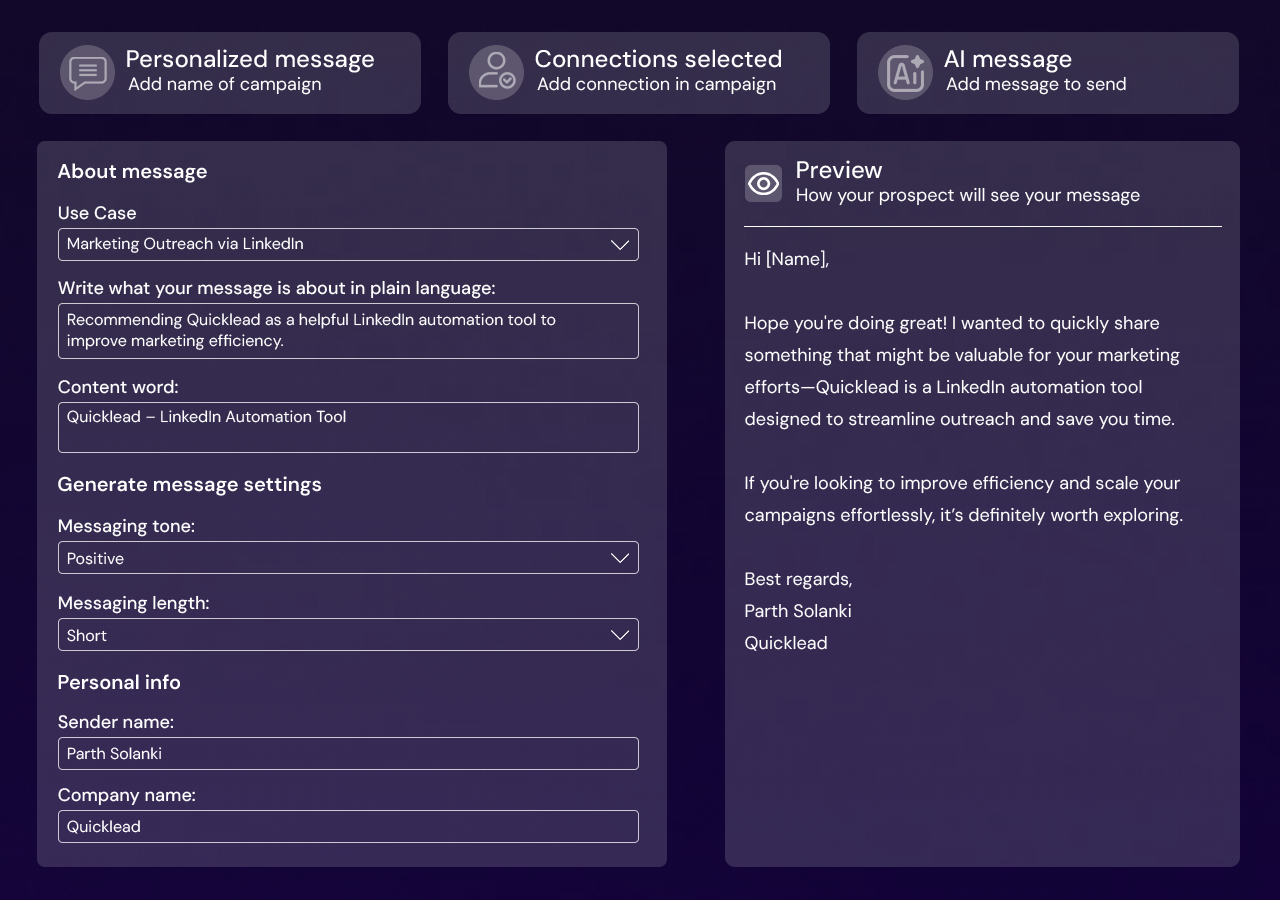
Task: Click the Parth Solanki signature in preview
Action: pos(798,611)
